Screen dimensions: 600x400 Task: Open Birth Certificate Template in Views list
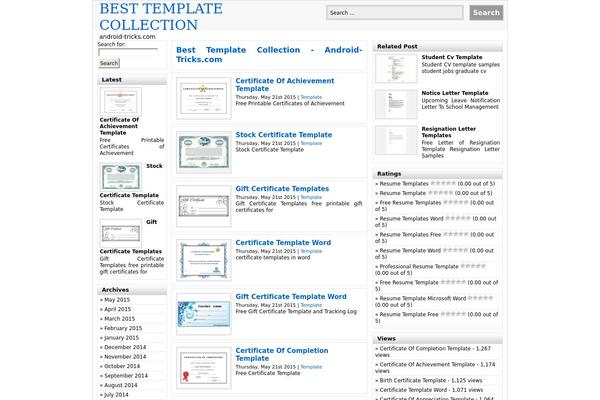413,380
